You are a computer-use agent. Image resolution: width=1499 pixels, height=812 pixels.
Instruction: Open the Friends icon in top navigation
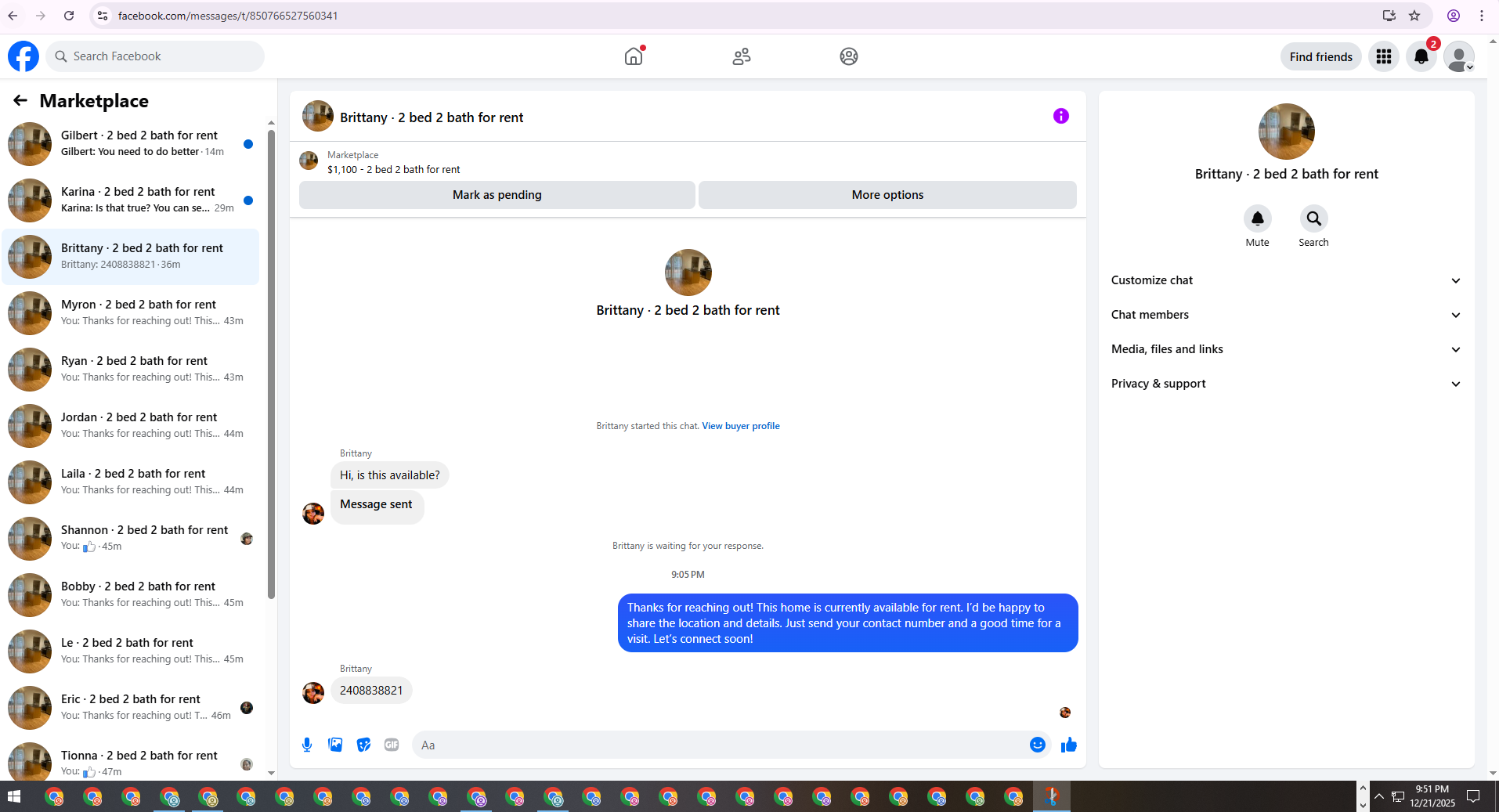tap(742, 56)
